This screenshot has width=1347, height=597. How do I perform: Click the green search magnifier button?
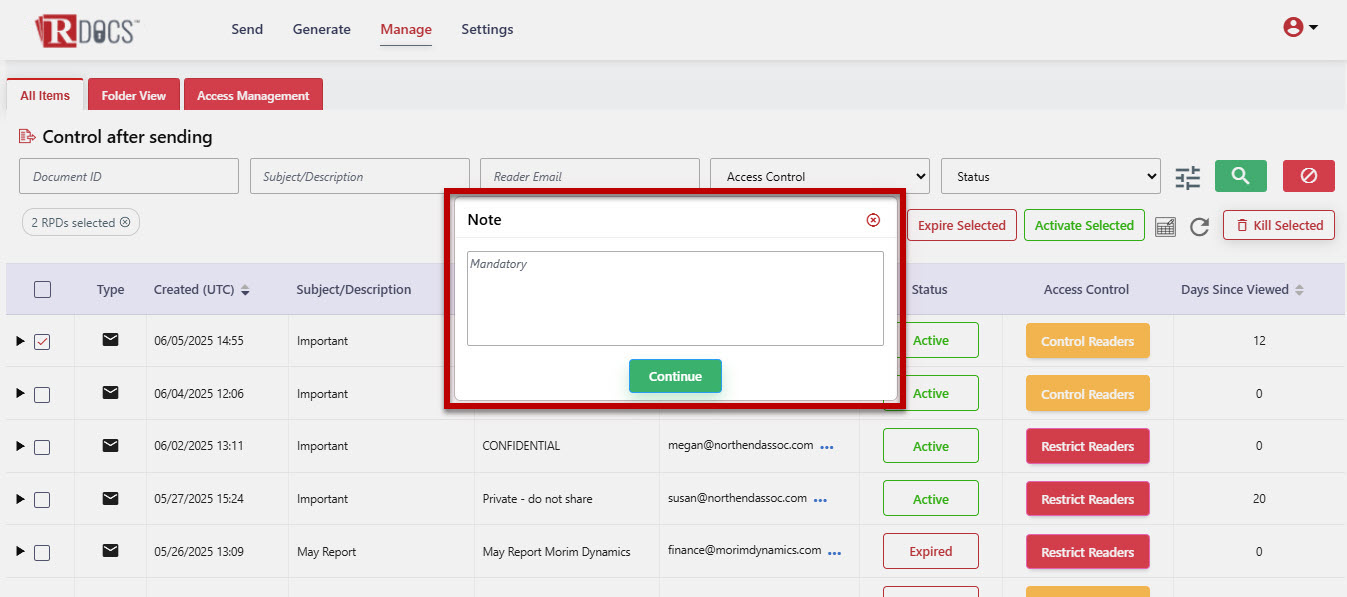click(x=1240, y=176)
